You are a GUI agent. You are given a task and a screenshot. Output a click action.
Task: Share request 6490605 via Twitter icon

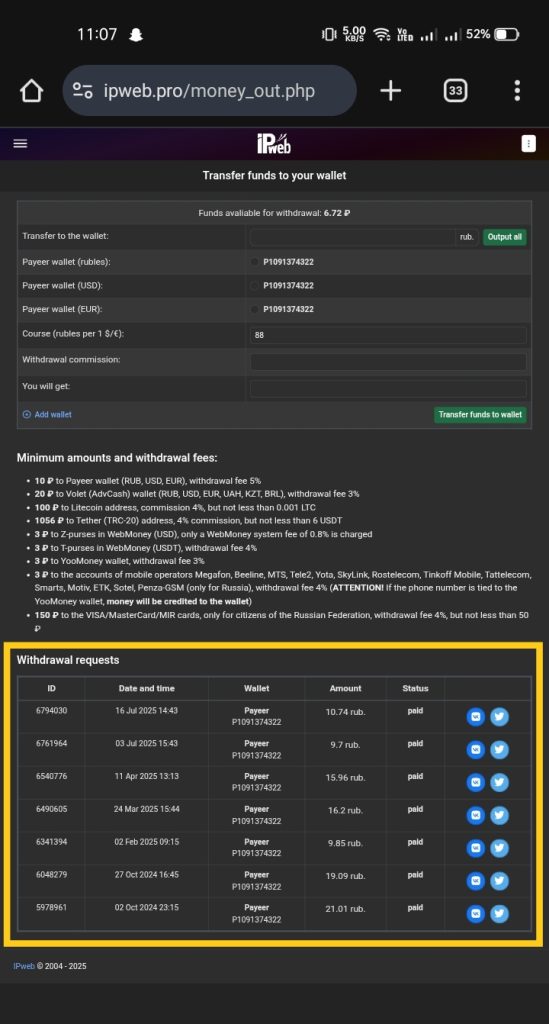[x=499, y=815]
